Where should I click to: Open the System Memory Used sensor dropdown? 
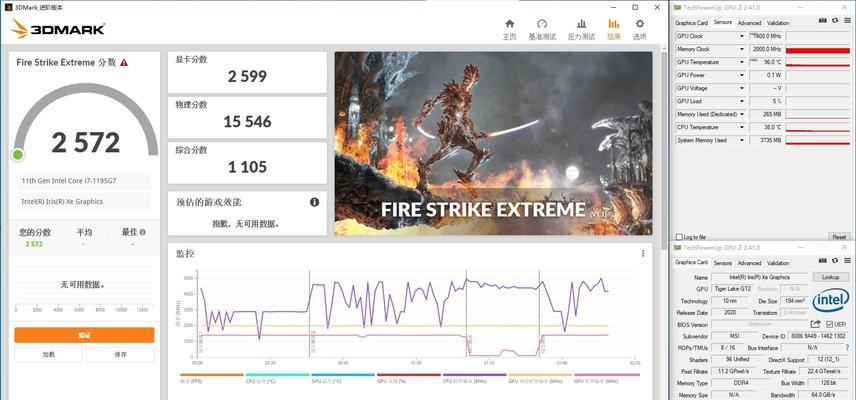tap(742, 140)
